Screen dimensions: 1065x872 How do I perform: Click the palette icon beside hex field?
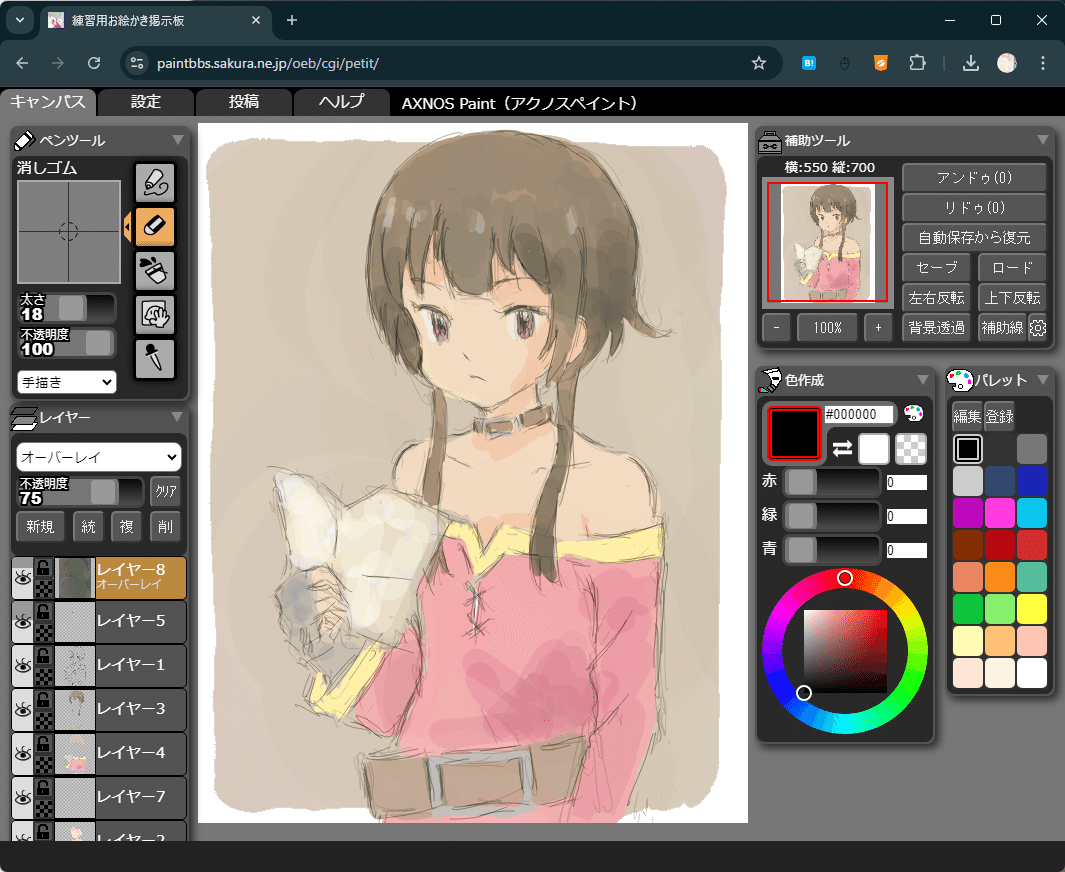[914, 413]
